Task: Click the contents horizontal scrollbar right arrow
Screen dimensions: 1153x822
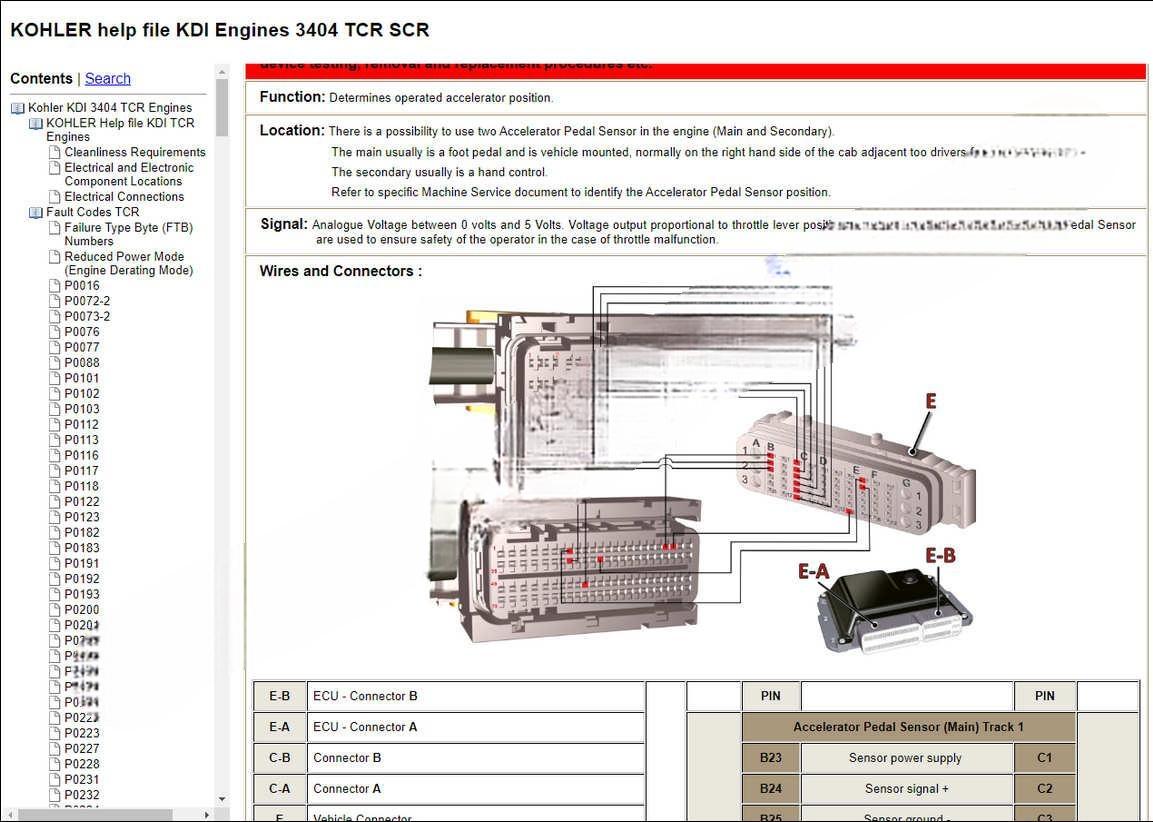Action: tap(207, 815)
